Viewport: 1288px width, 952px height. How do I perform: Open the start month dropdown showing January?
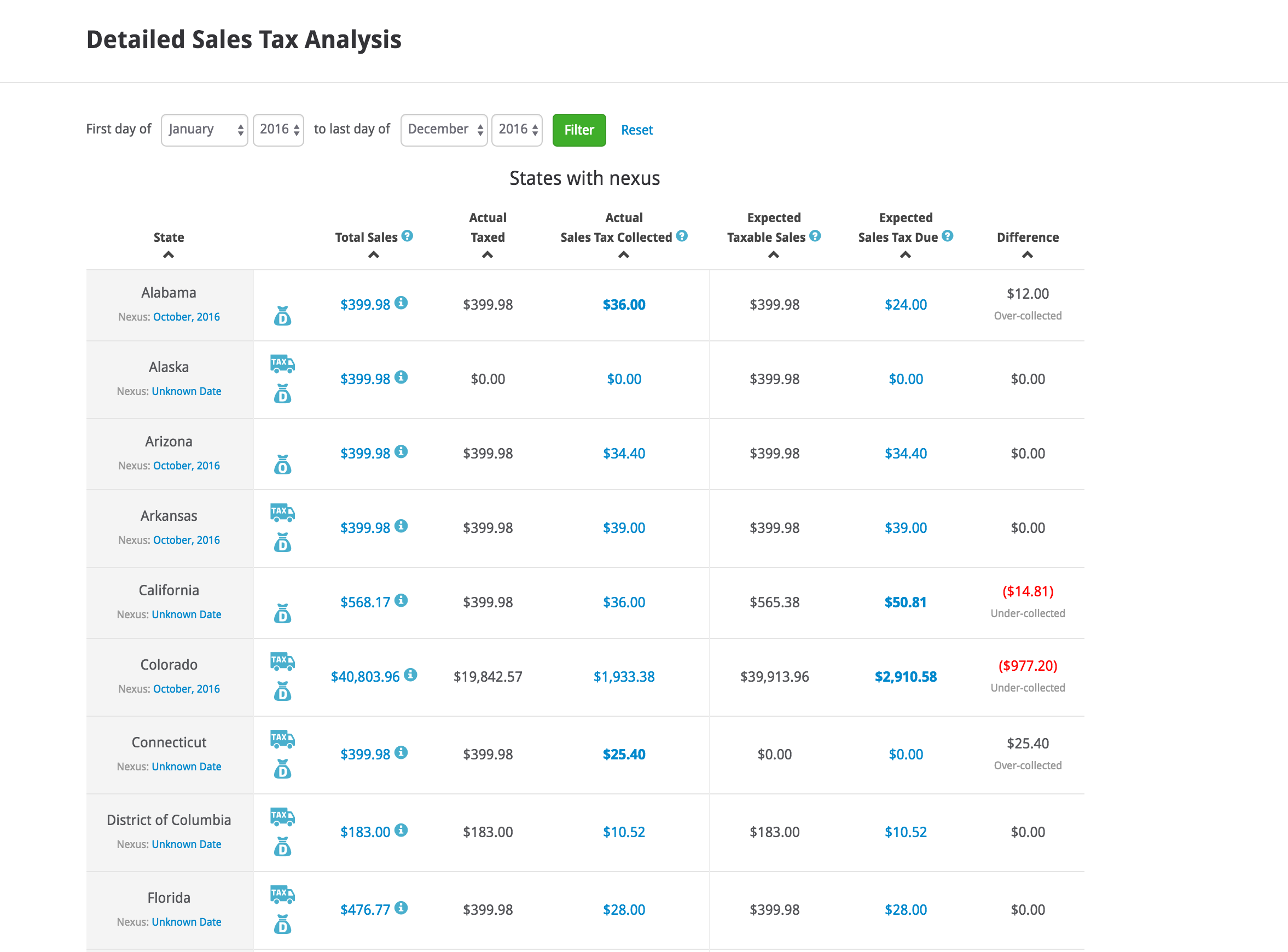click(204, 130)
